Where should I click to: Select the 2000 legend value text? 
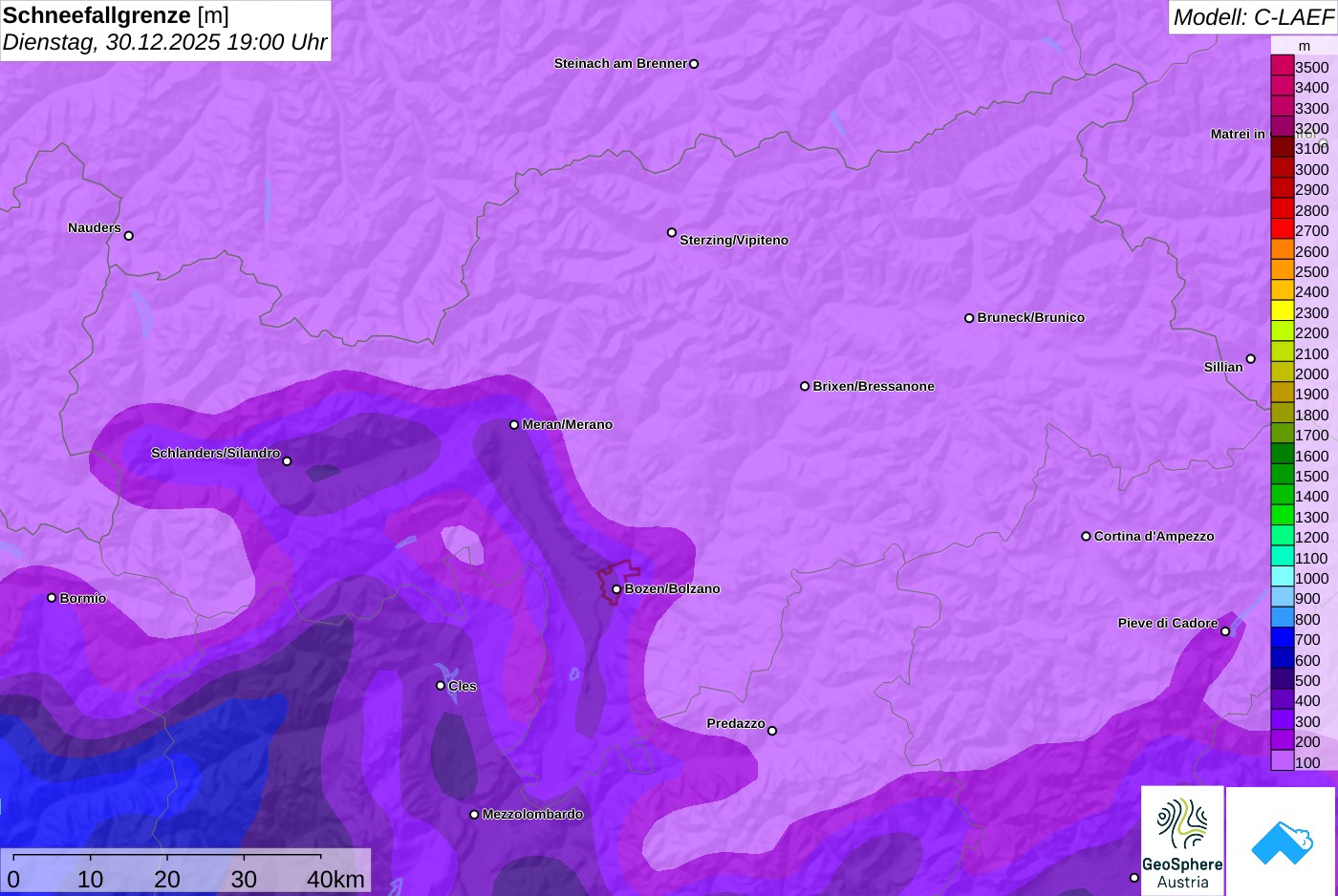(x=1312, y=374)
